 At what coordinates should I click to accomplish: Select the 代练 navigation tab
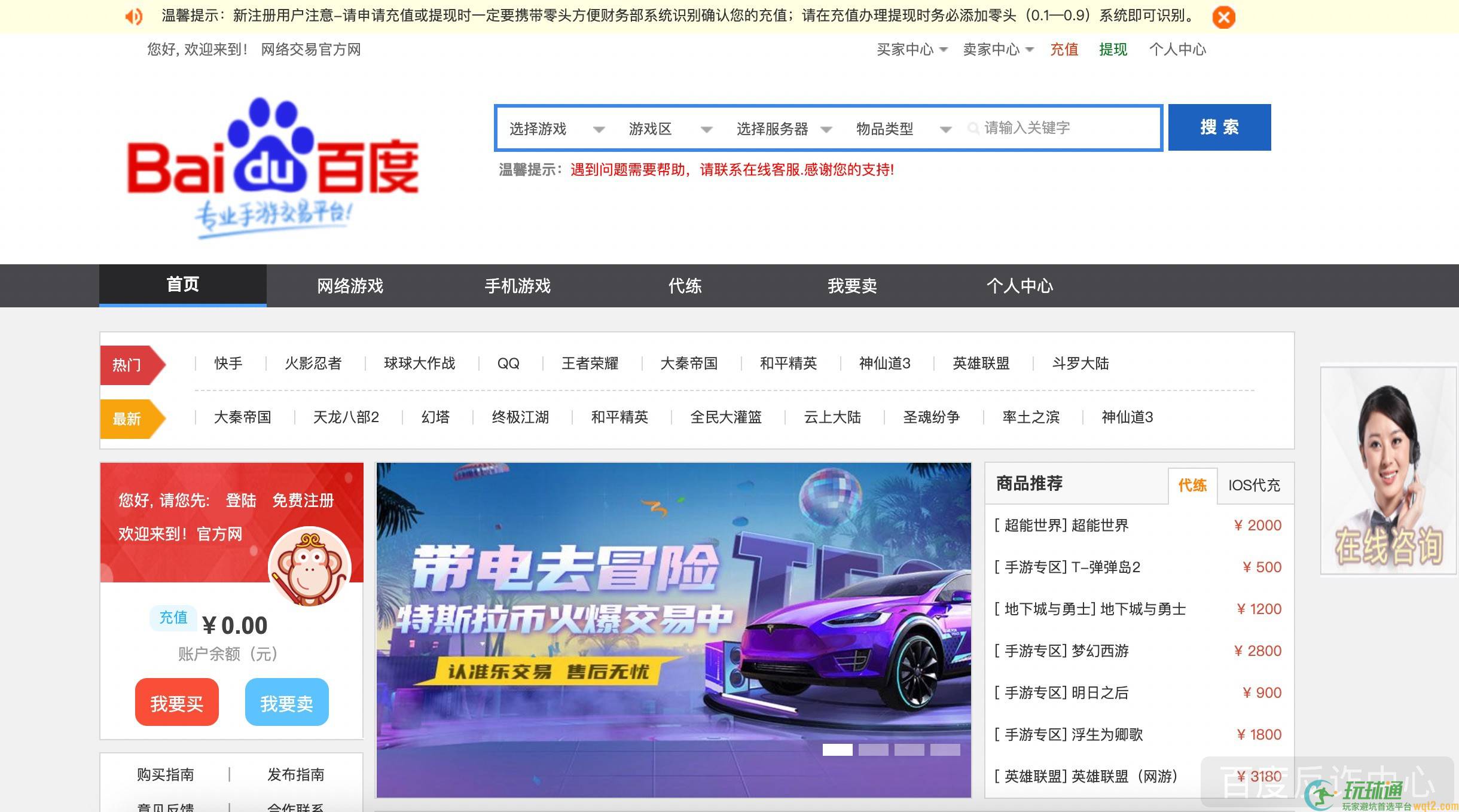[685, 285]
